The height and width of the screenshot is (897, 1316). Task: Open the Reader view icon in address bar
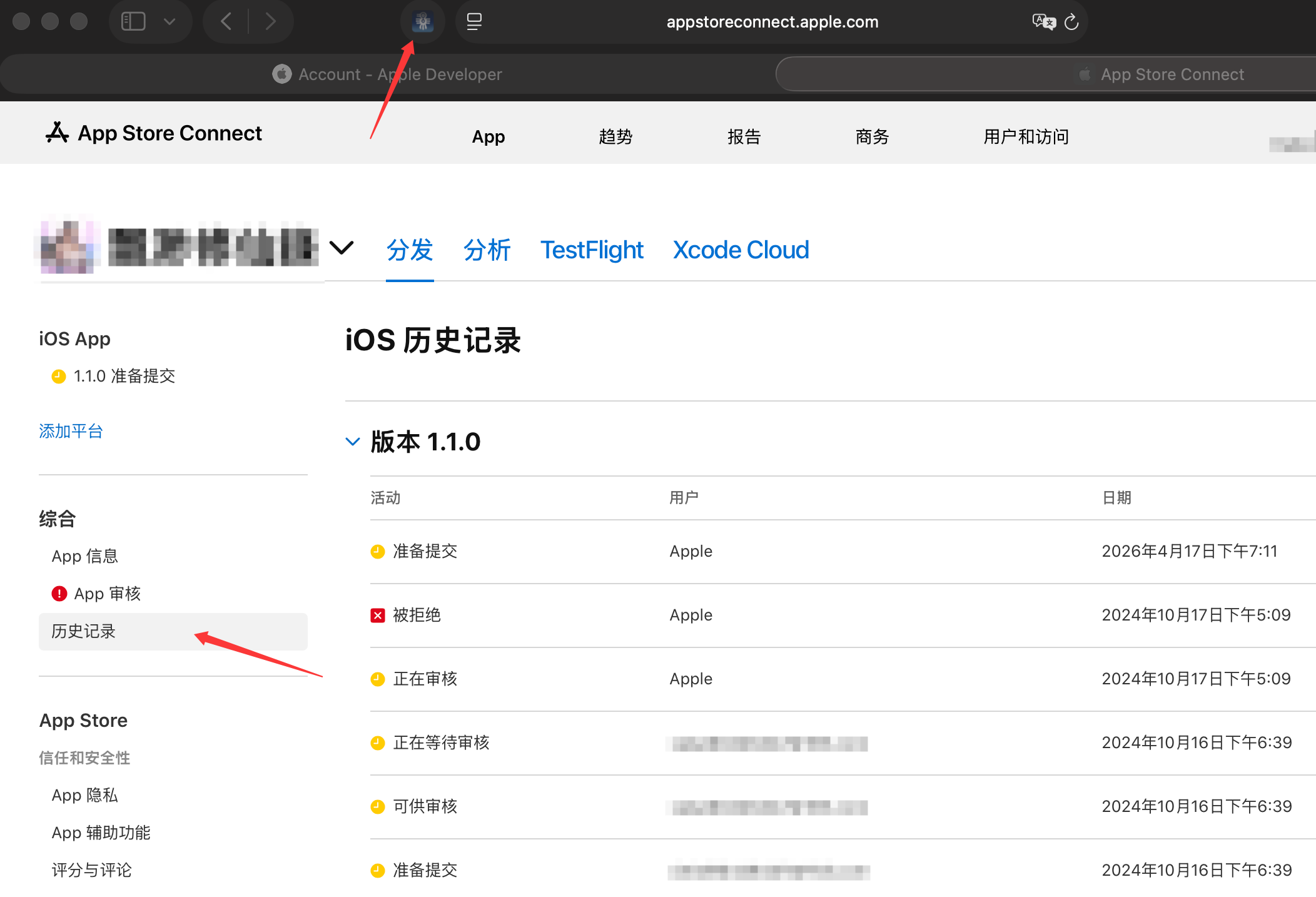click(x=474, y=22)
